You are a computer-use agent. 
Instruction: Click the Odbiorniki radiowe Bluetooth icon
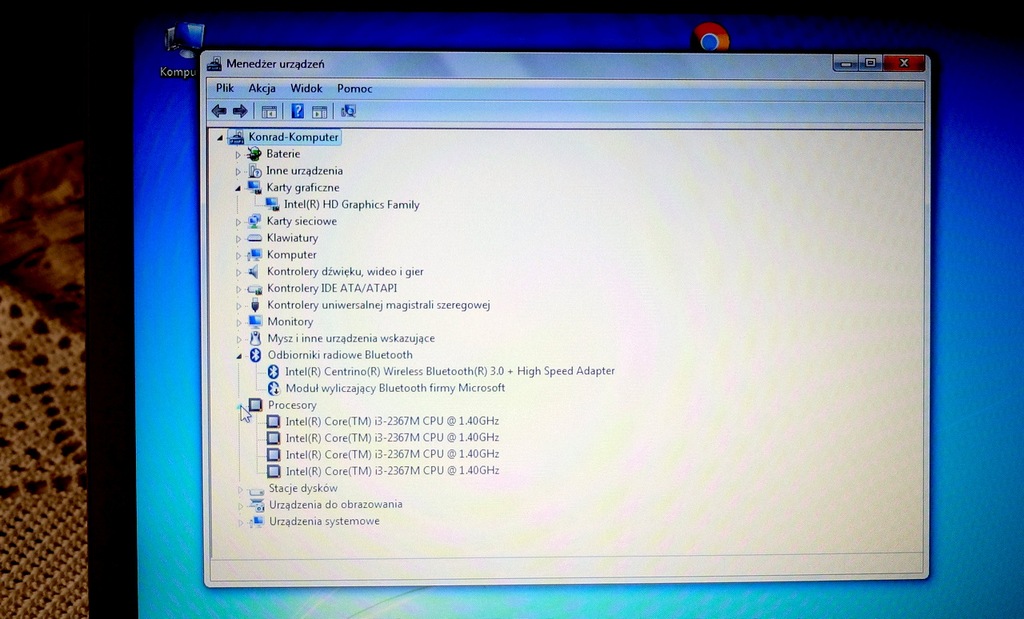click(x=255, y=355)
